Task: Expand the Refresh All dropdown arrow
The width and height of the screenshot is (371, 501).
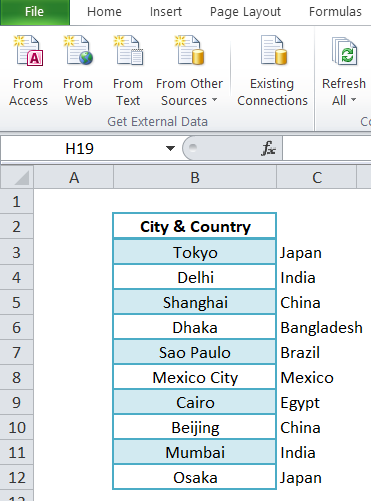Action: coord(354,100)
